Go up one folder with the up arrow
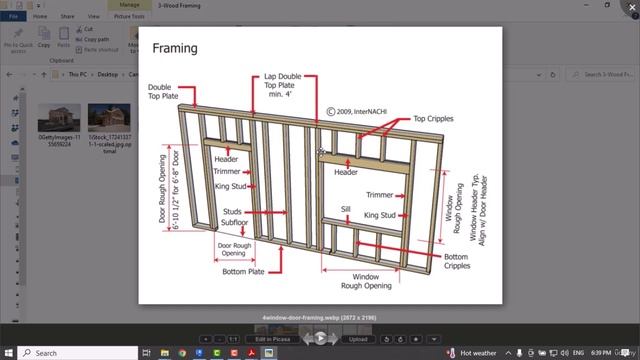This screenshot has width=640, height=360. tap(44, 75)
